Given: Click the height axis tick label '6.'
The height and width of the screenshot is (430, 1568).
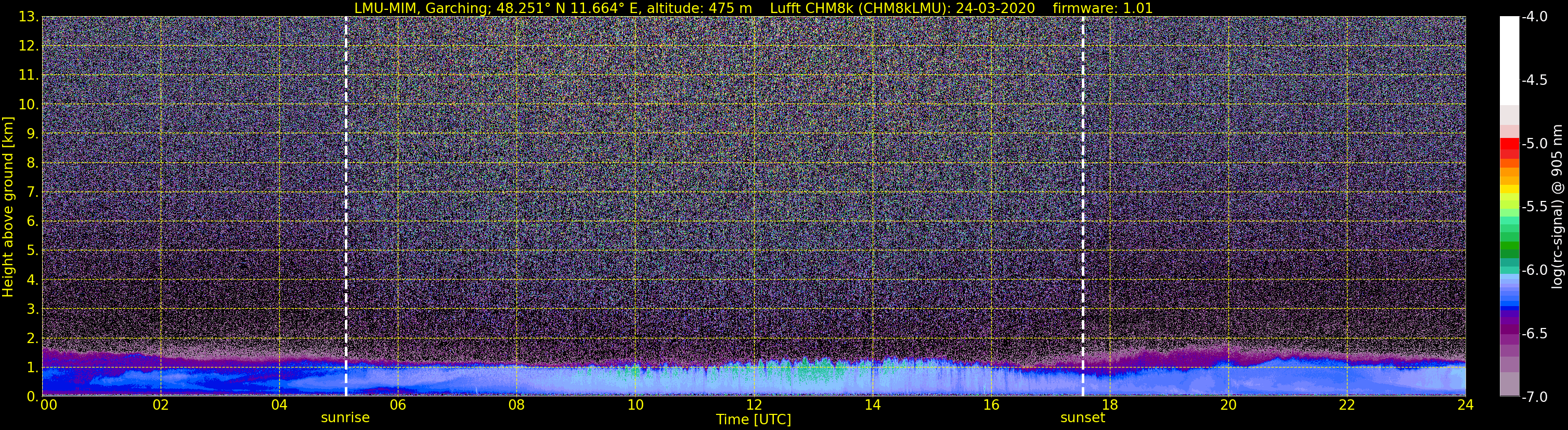Looking at the screenshot, I should [x=33, y=221].
